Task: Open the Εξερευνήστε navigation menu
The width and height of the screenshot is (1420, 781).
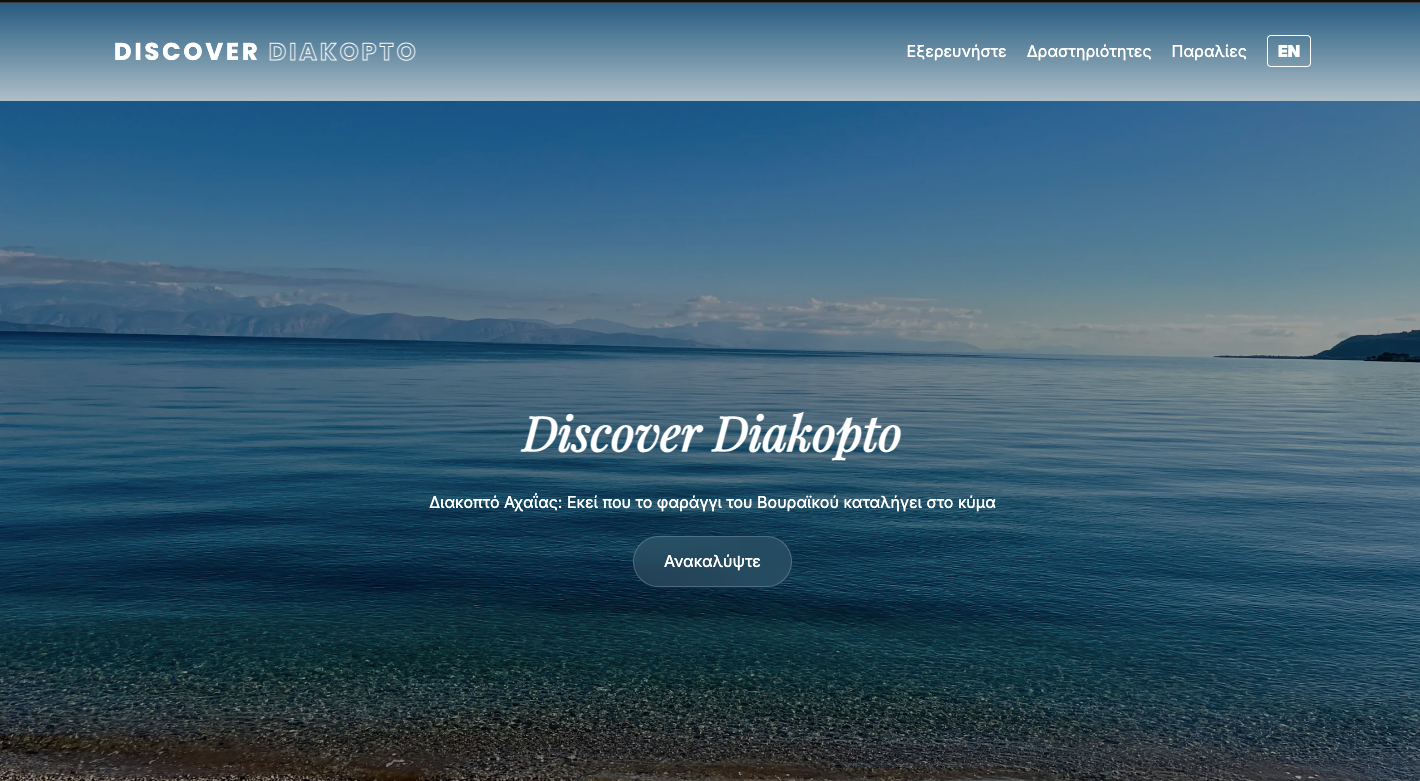Action: 956,51
